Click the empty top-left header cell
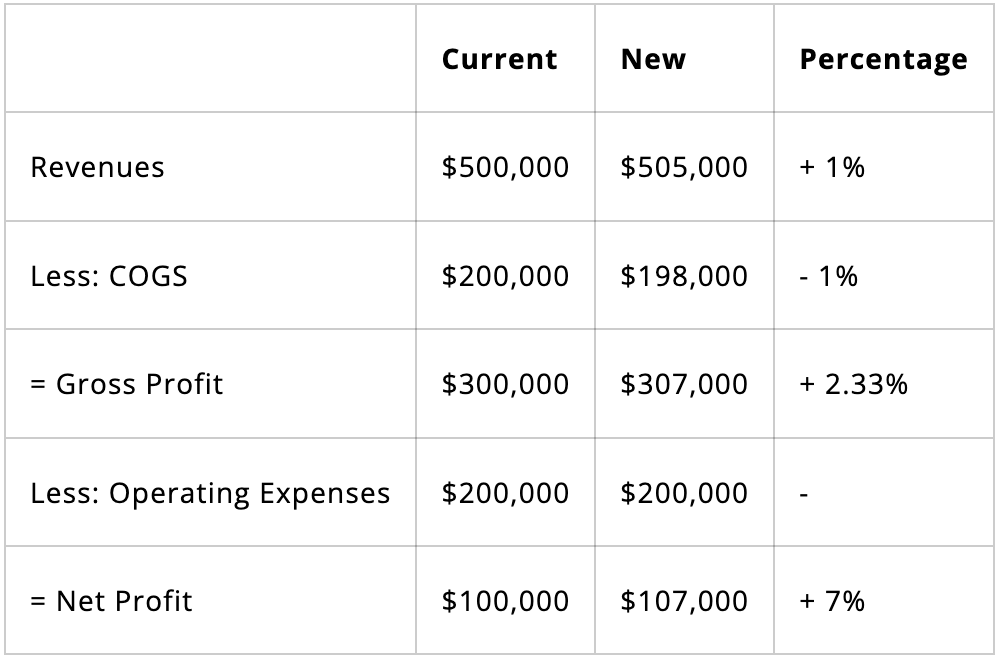1000x660 pixels. [210, 59]
